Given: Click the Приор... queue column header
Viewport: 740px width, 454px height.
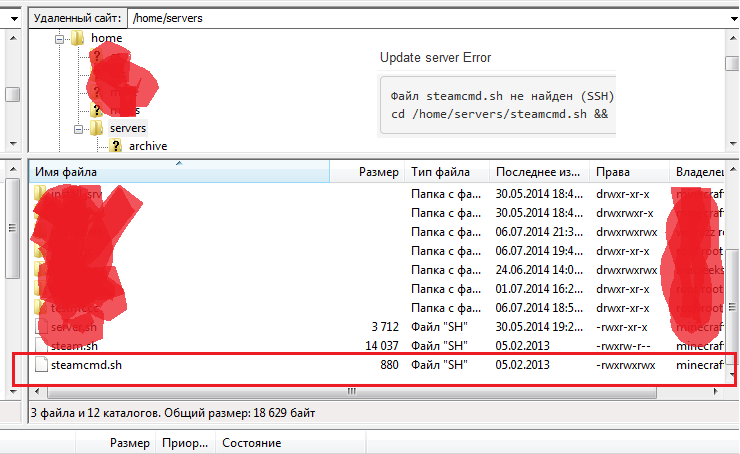Looking at the screenshot, I should 186,443.
